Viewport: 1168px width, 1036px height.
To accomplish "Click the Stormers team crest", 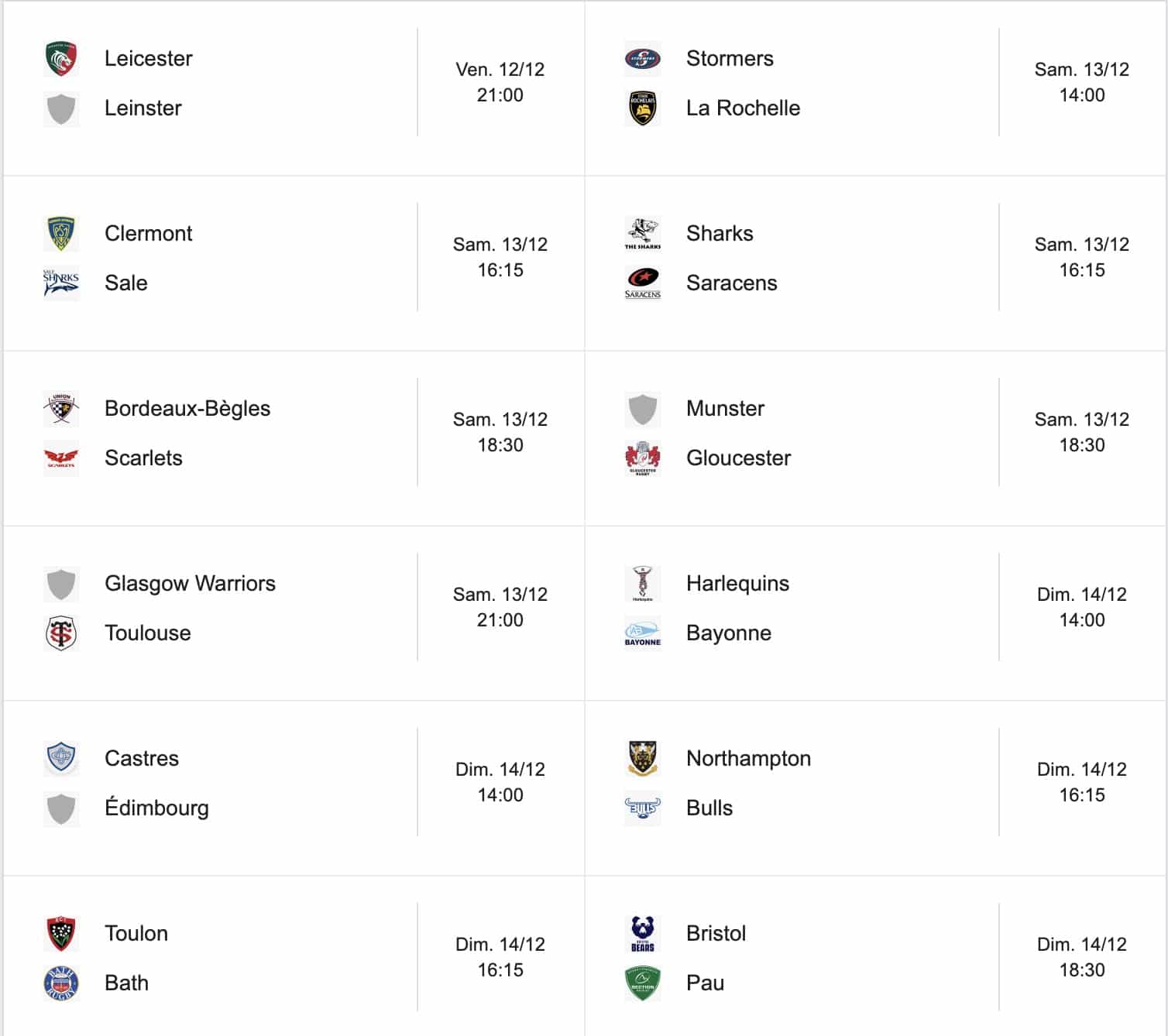I will tap(642, 59).
